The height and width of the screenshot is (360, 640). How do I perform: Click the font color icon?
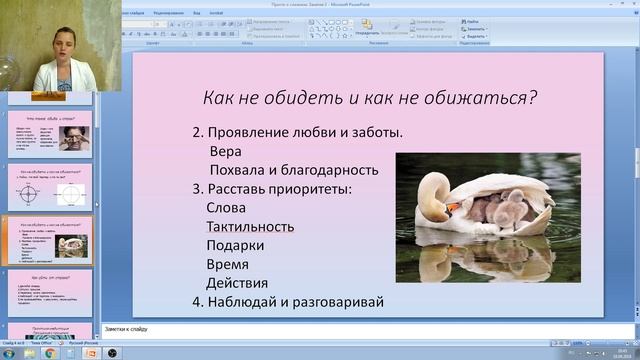click(184, 34)
